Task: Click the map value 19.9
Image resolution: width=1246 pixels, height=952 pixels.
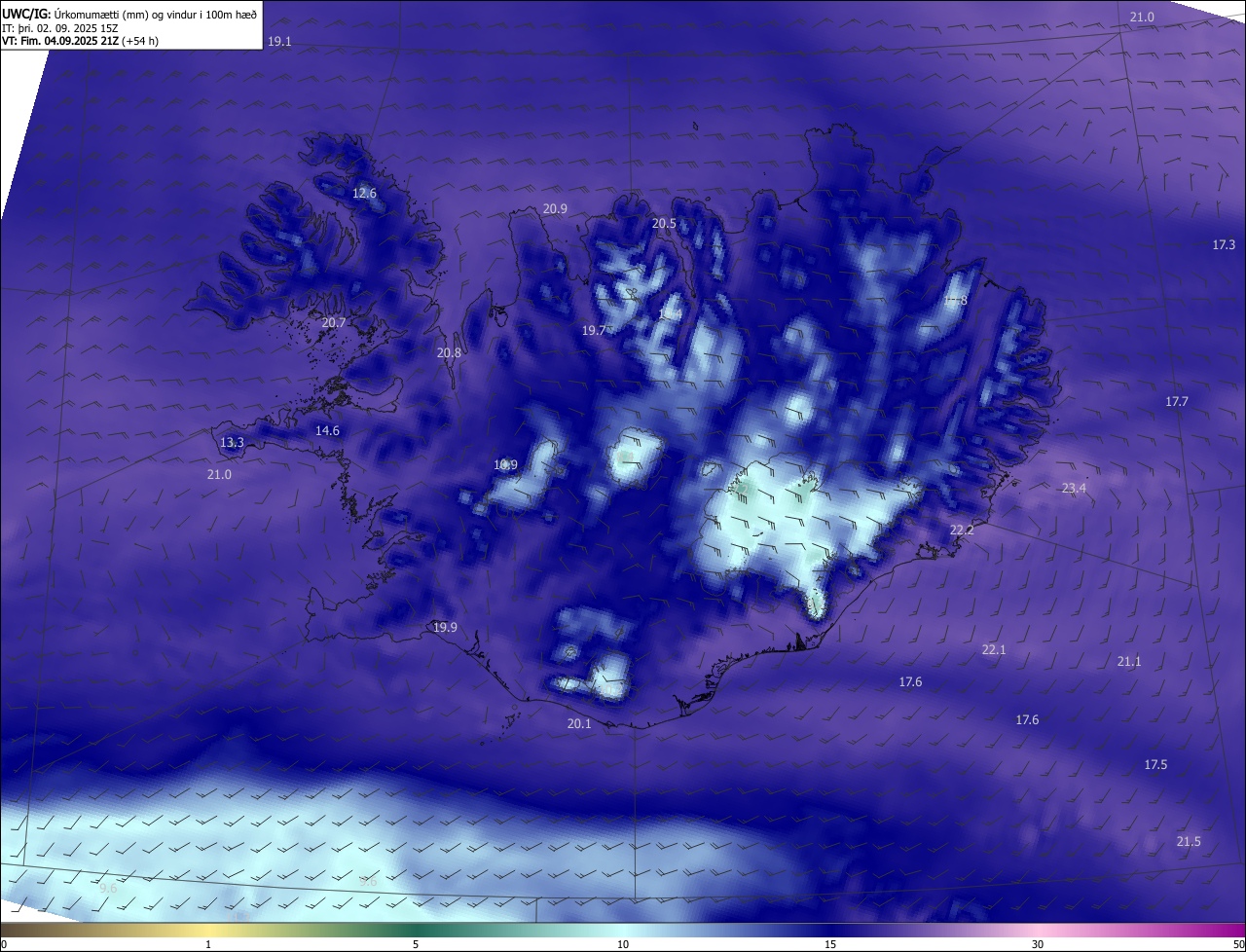Action: click(445, 628)
